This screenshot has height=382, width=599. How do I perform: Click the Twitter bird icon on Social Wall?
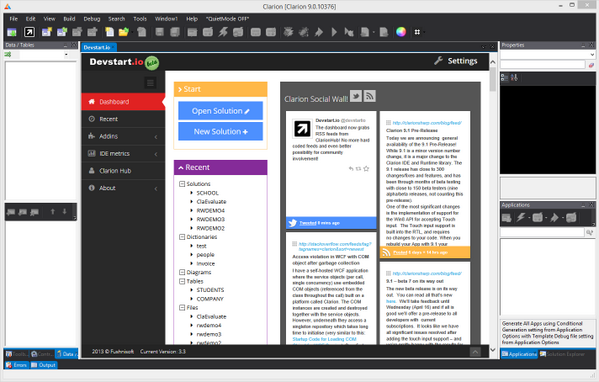pos(356,96)
